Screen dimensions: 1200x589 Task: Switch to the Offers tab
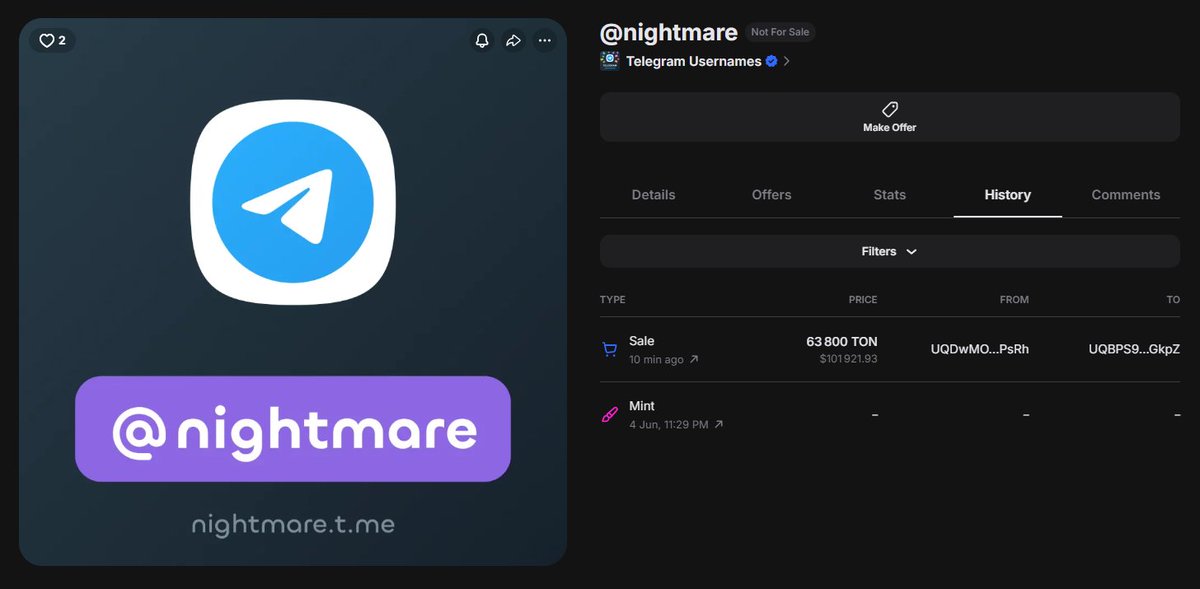coord(771,195)
